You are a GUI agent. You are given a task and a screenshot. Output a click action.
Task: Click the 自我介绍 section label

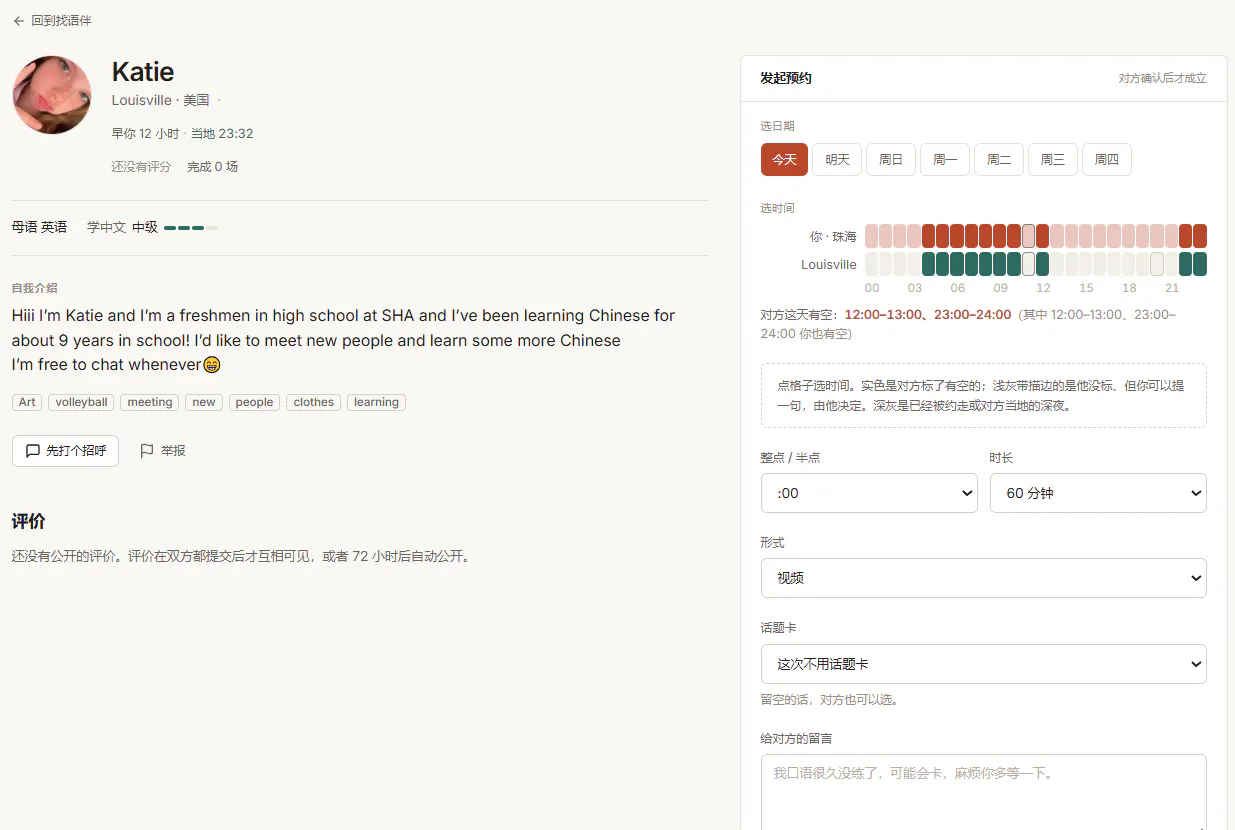click(x=35, y=288)
